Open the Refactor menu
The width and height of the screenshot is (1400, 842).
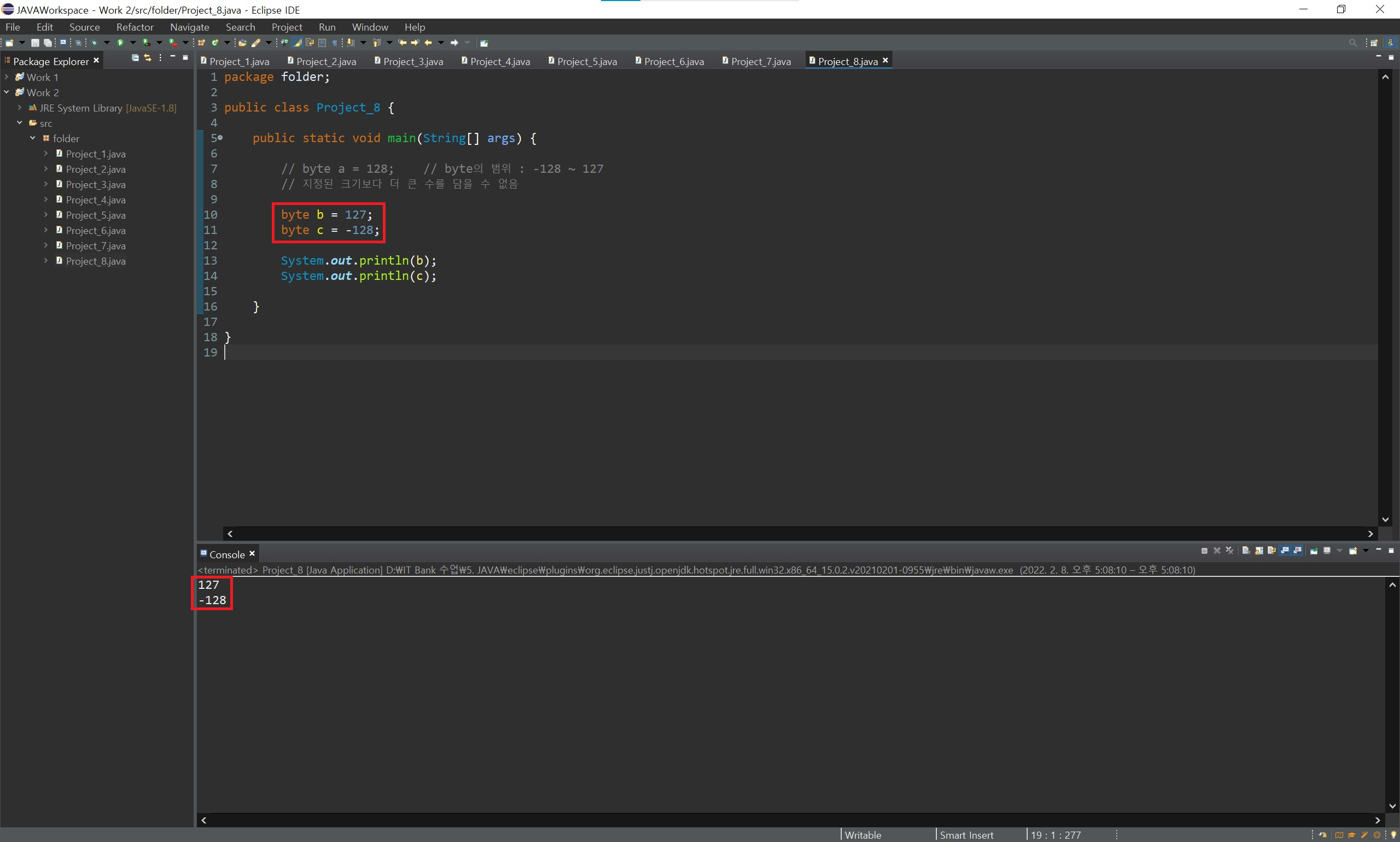[x=135, y=27]
